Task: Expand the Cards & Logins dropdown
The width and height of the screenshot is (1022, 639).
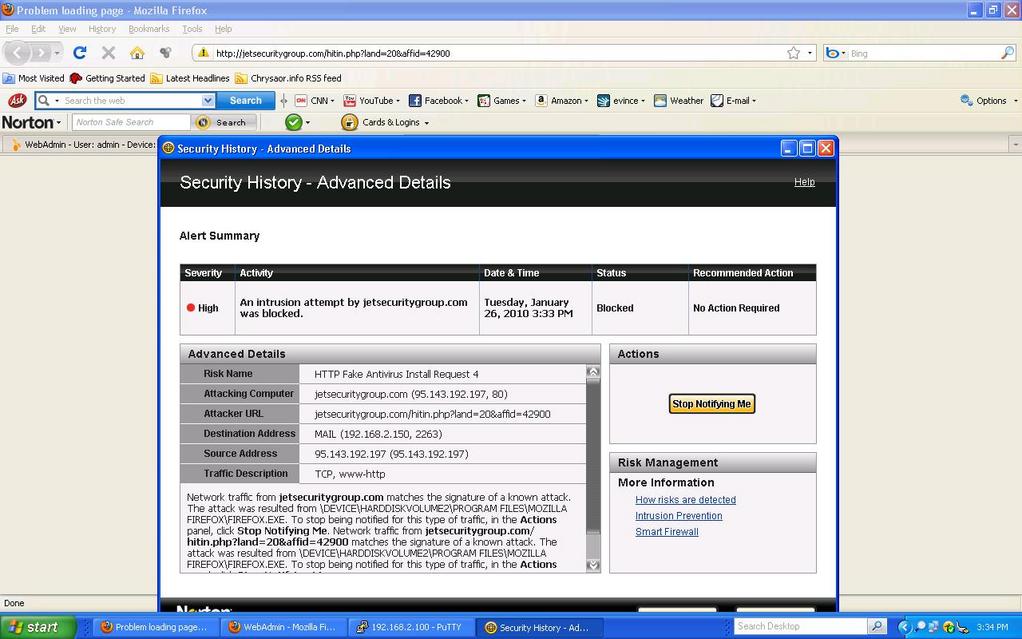Action: point(386,122)
